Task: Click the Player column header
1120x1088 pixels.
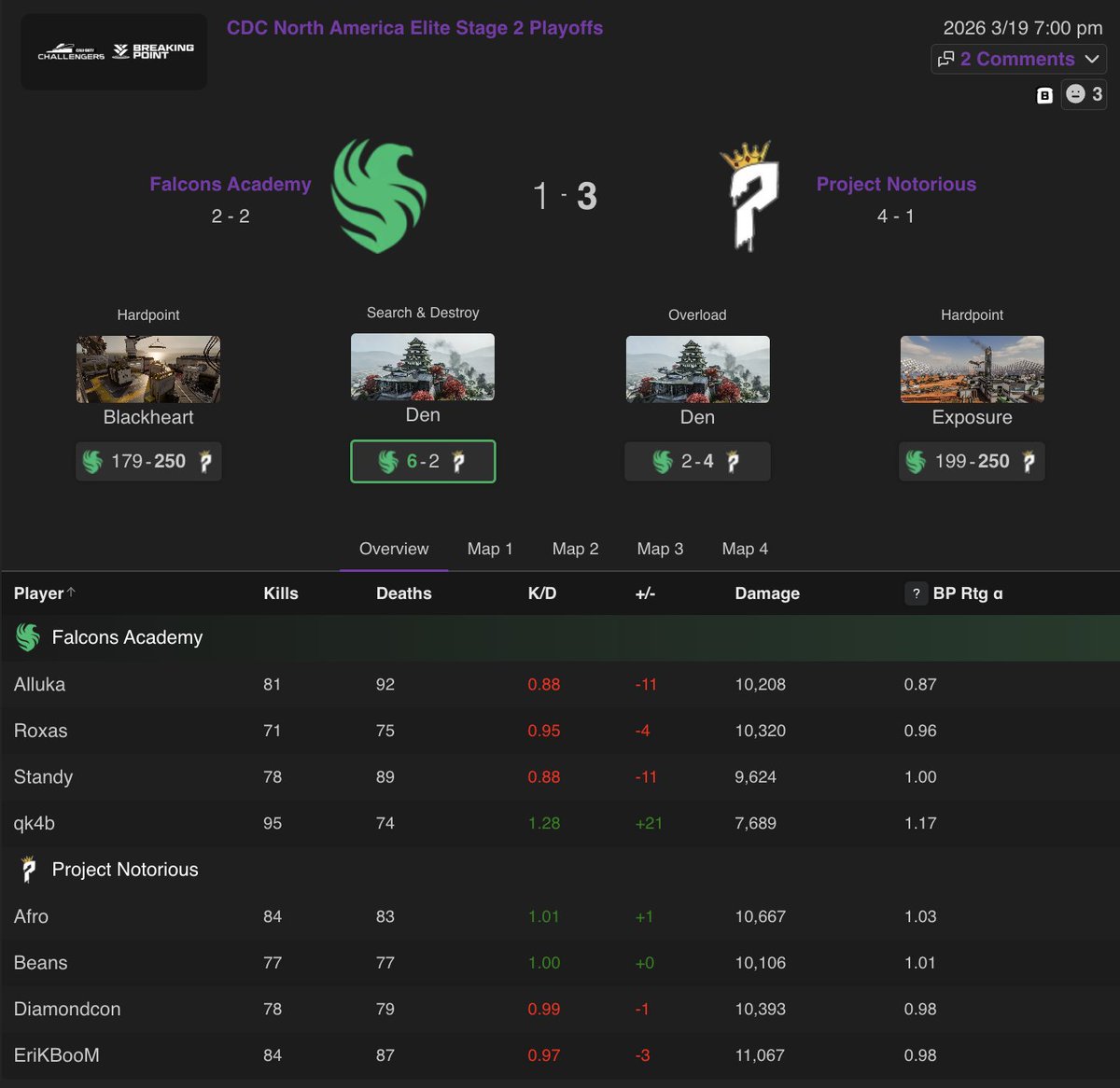Action: 38,593
